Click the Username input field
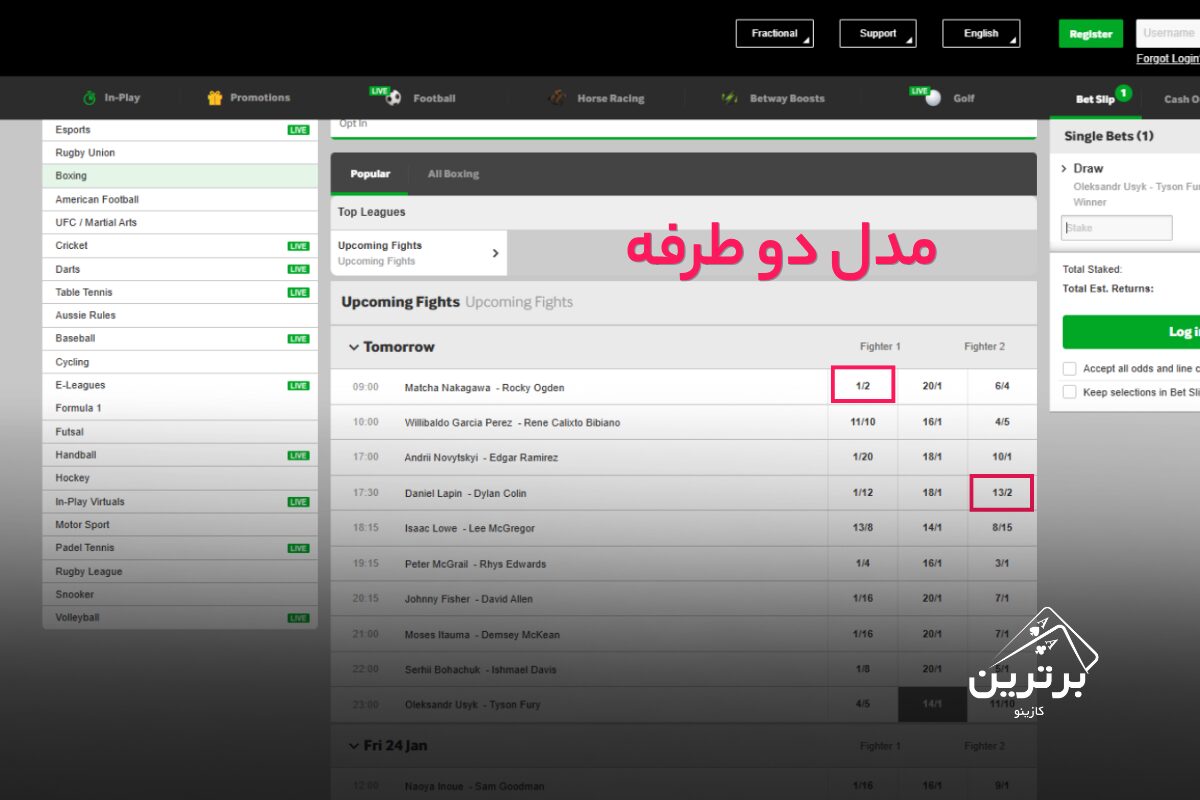 point(1168,33)
